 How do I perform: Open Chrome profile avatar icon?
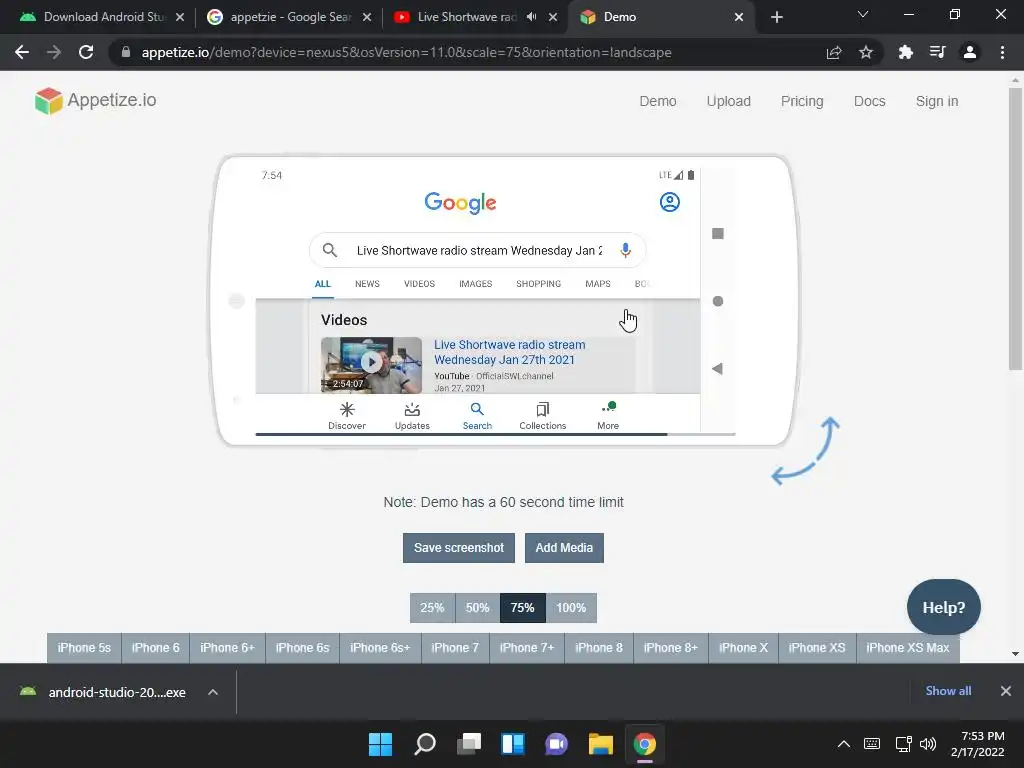(970, 52)
